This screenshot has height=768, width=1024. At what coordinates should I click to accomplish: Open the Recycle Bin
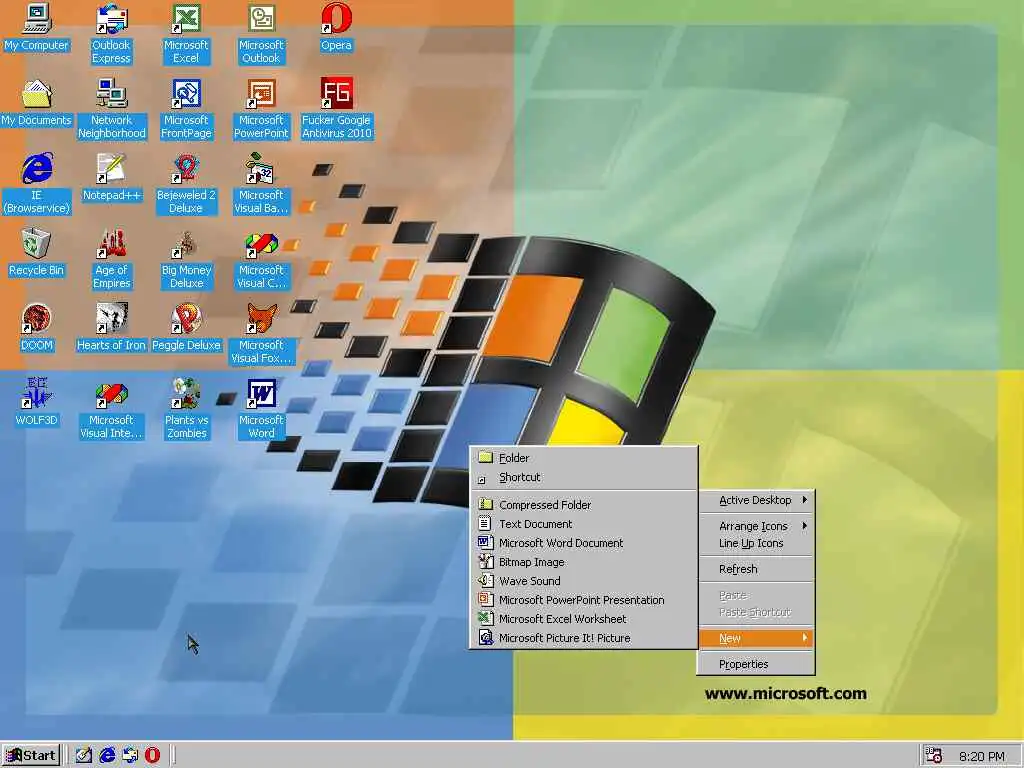[x=37, y=253]
